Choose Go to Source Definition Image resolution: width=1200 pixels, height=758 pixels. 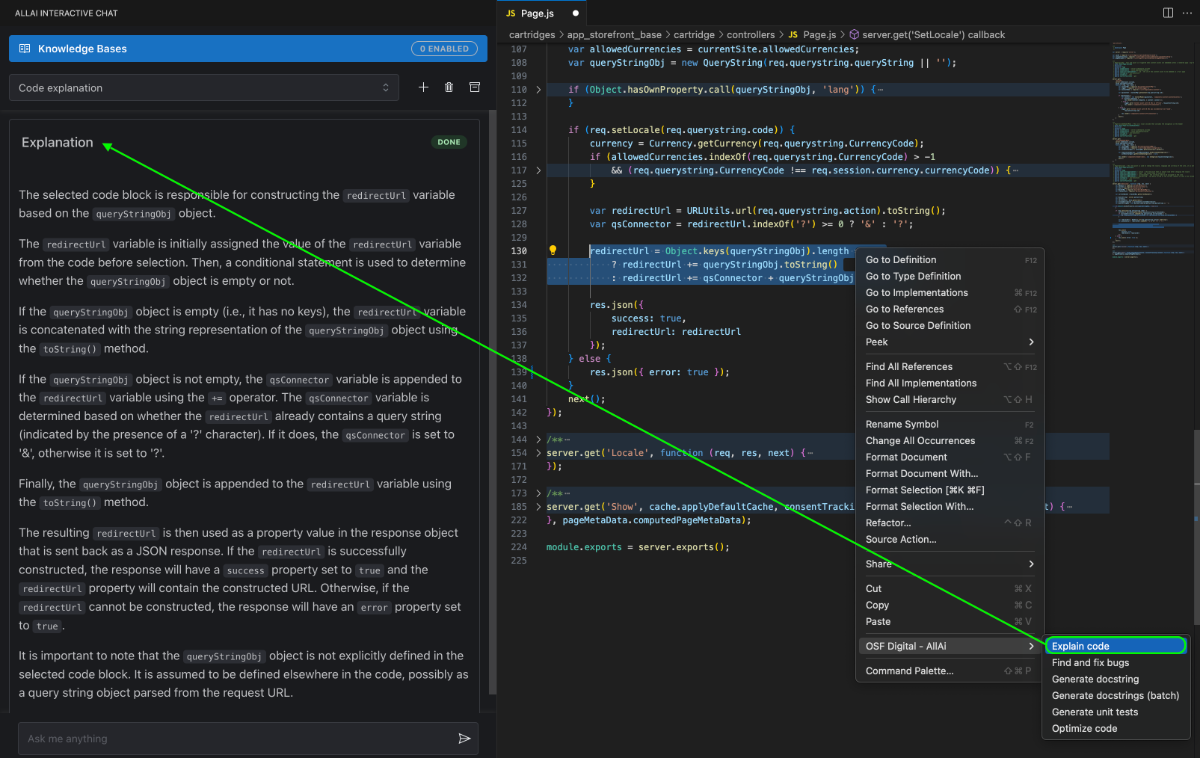[950, 325]
